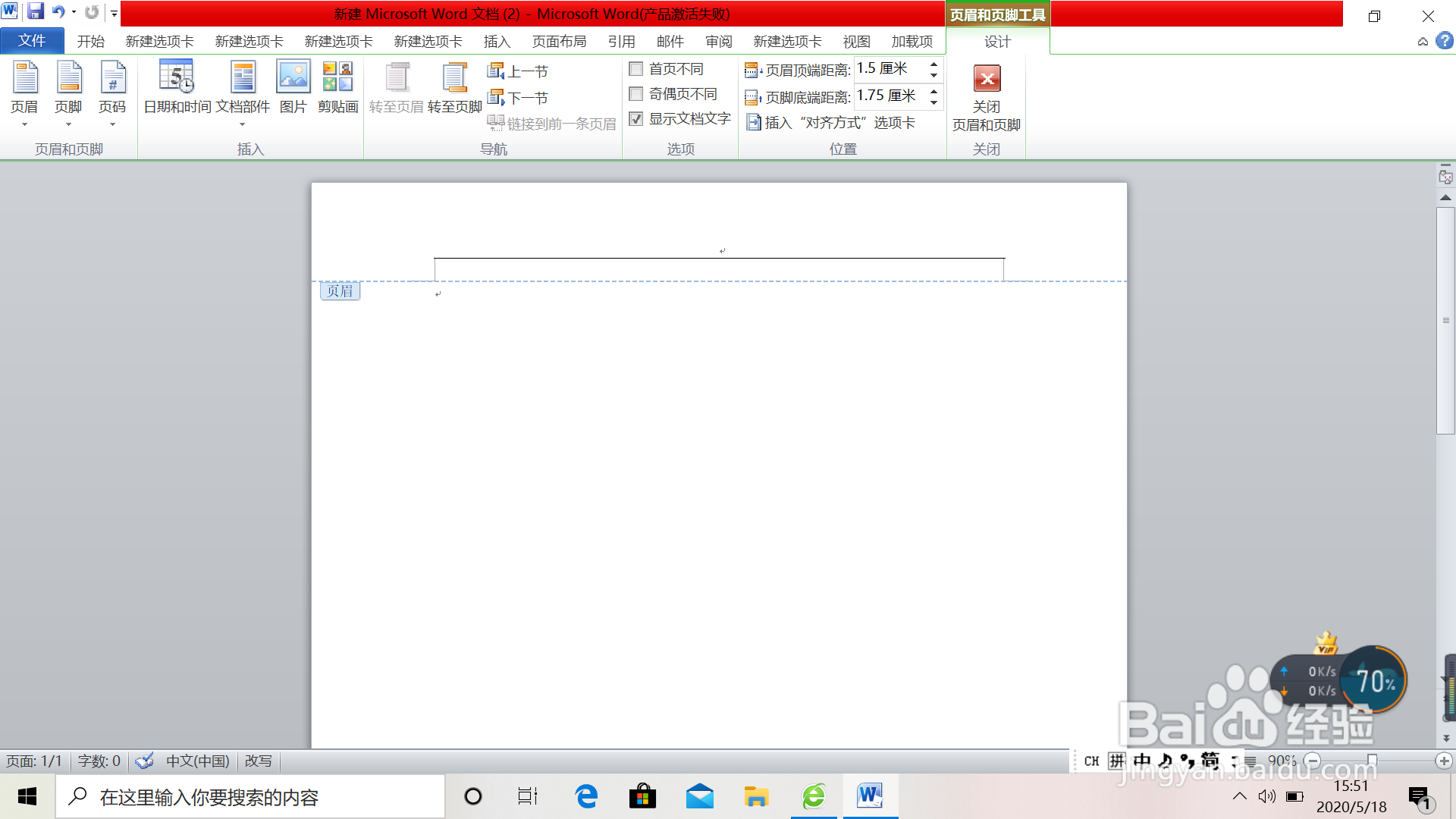Click 中文(中国) language in status bar

(x=198, y=761)
